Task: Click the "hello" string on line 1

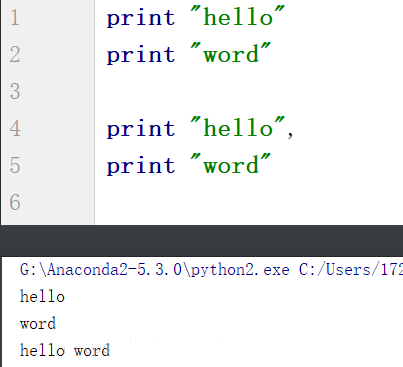Action: pyautogui.click(x=238, y=16)
